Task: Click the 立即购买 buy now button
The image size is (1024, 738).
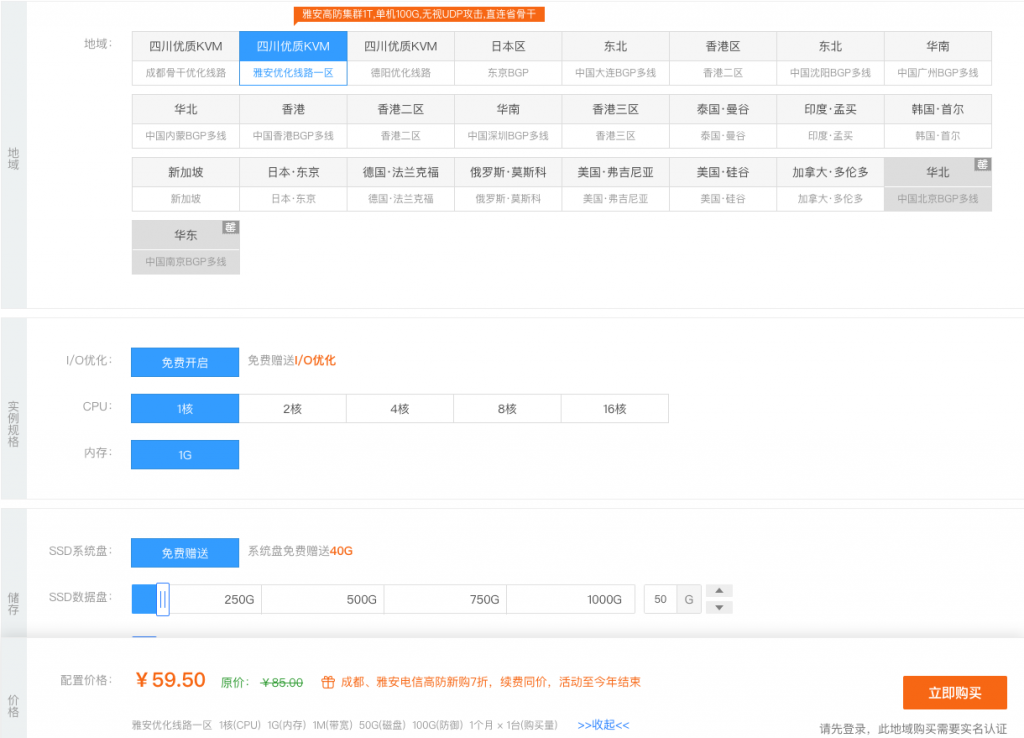Action: (954, 692)
